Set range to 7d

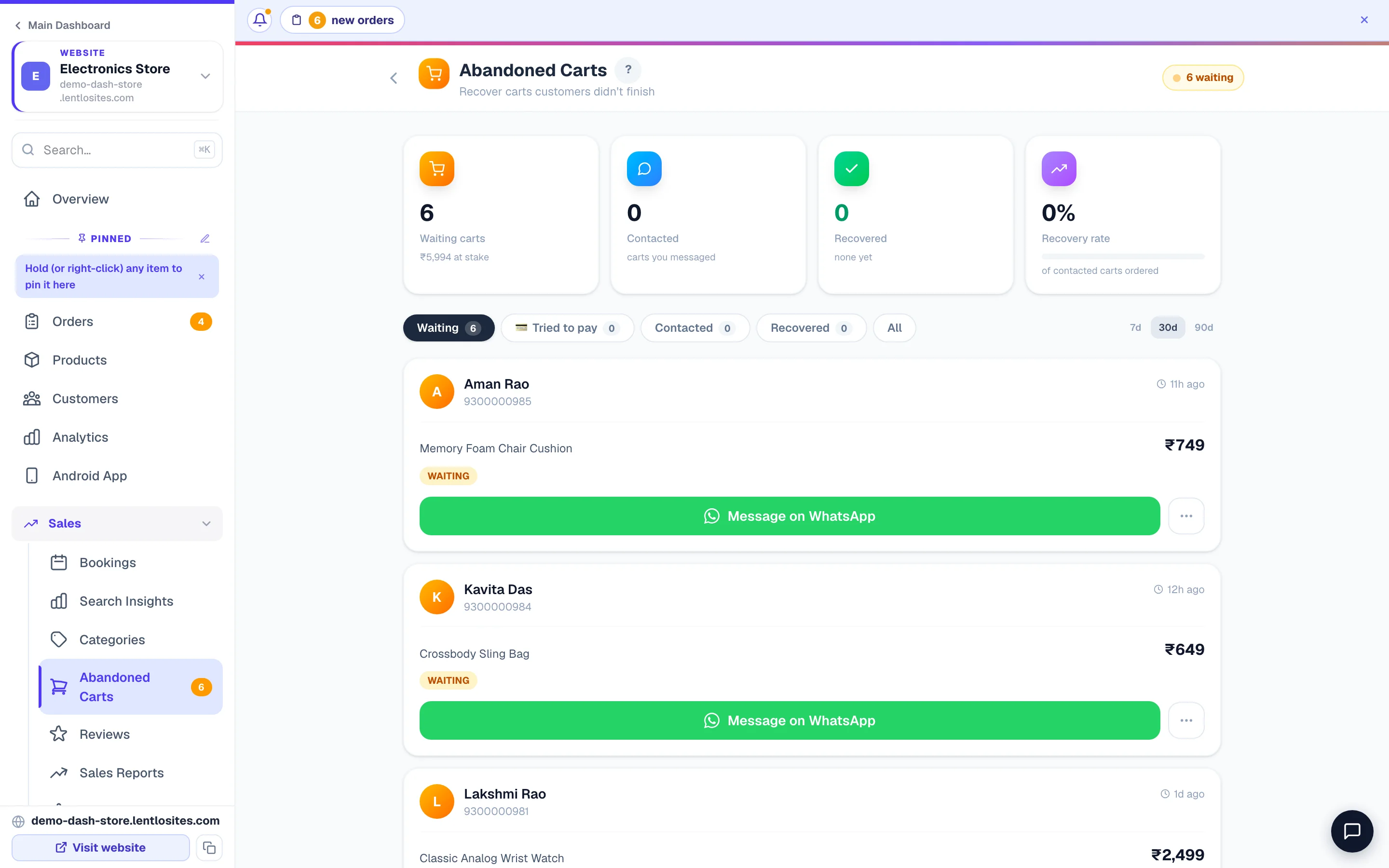click(x=1135, y=327)
